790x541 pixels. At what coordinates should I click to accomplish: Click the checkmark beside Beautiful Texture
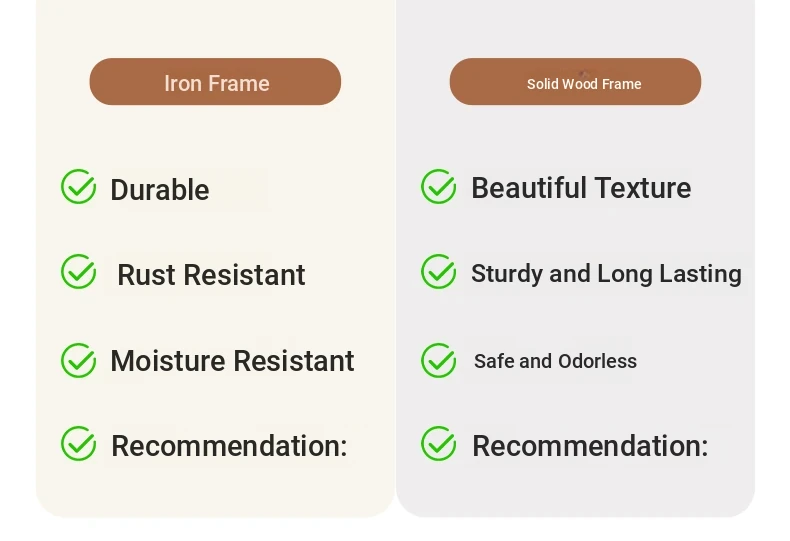click(439, 186)
